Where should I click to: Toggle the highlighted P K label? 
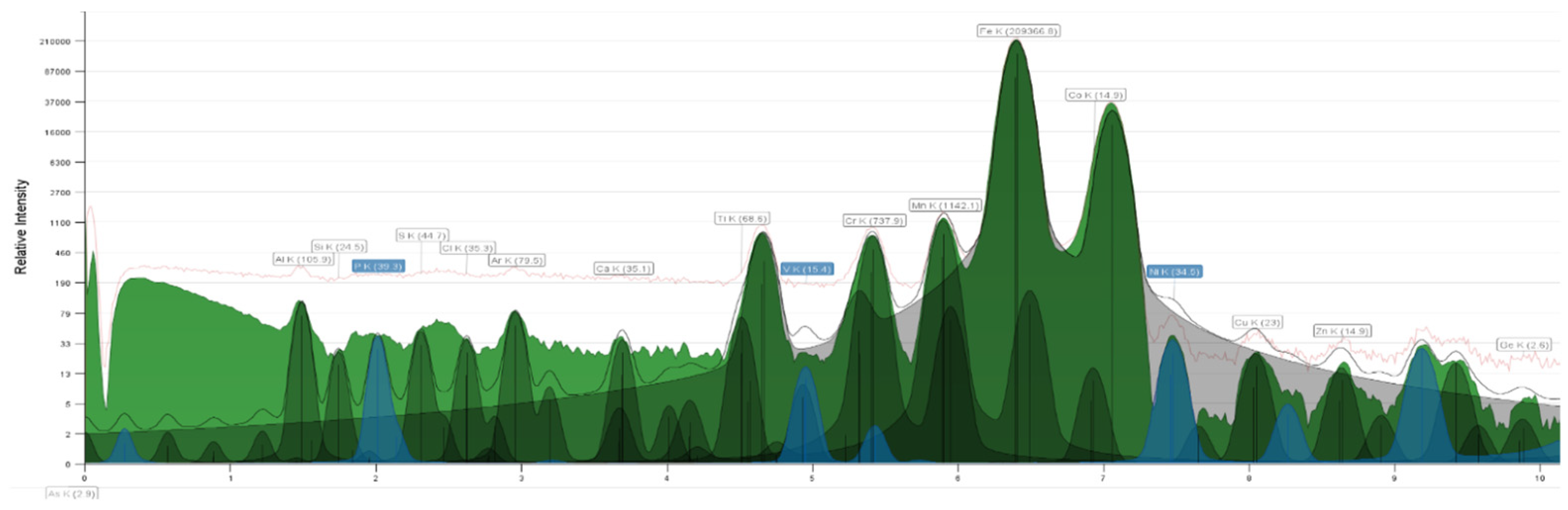378,266
